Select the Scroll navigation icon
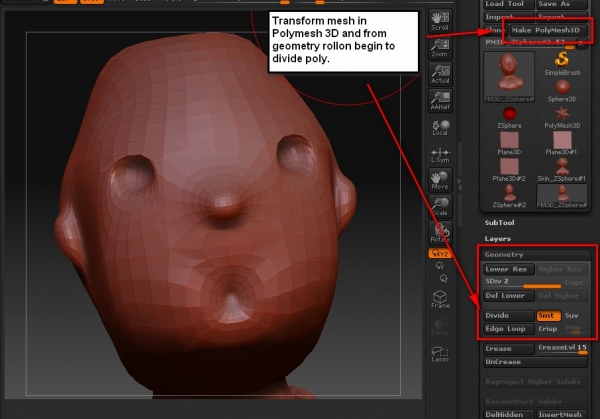Image resolution: width=600 pixels, height=419 pixels. point(440,21)
